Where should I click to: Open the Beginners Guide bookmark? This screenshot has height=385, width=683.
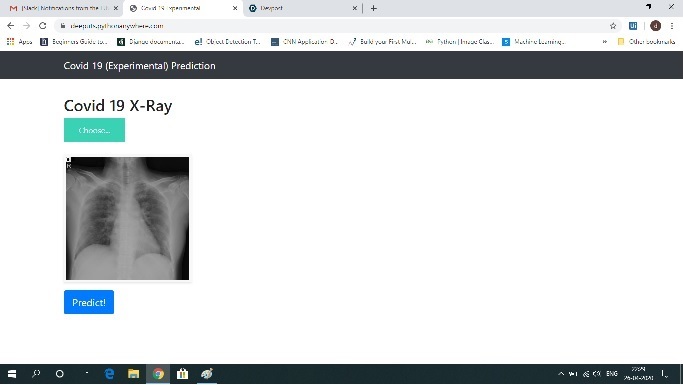pos(74,42)
